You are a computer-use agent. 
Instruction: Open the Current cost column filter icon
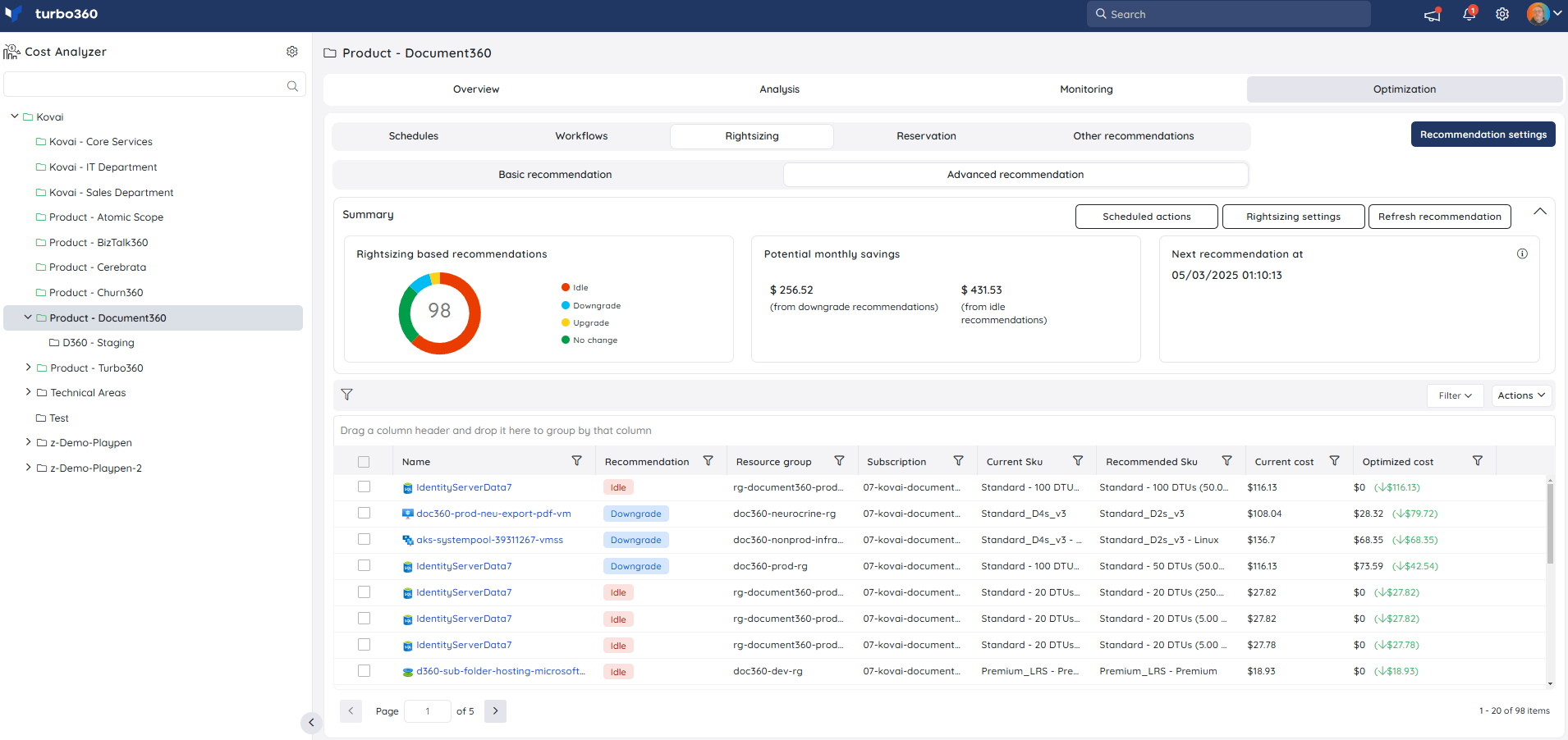click(x=1334, y=461)
